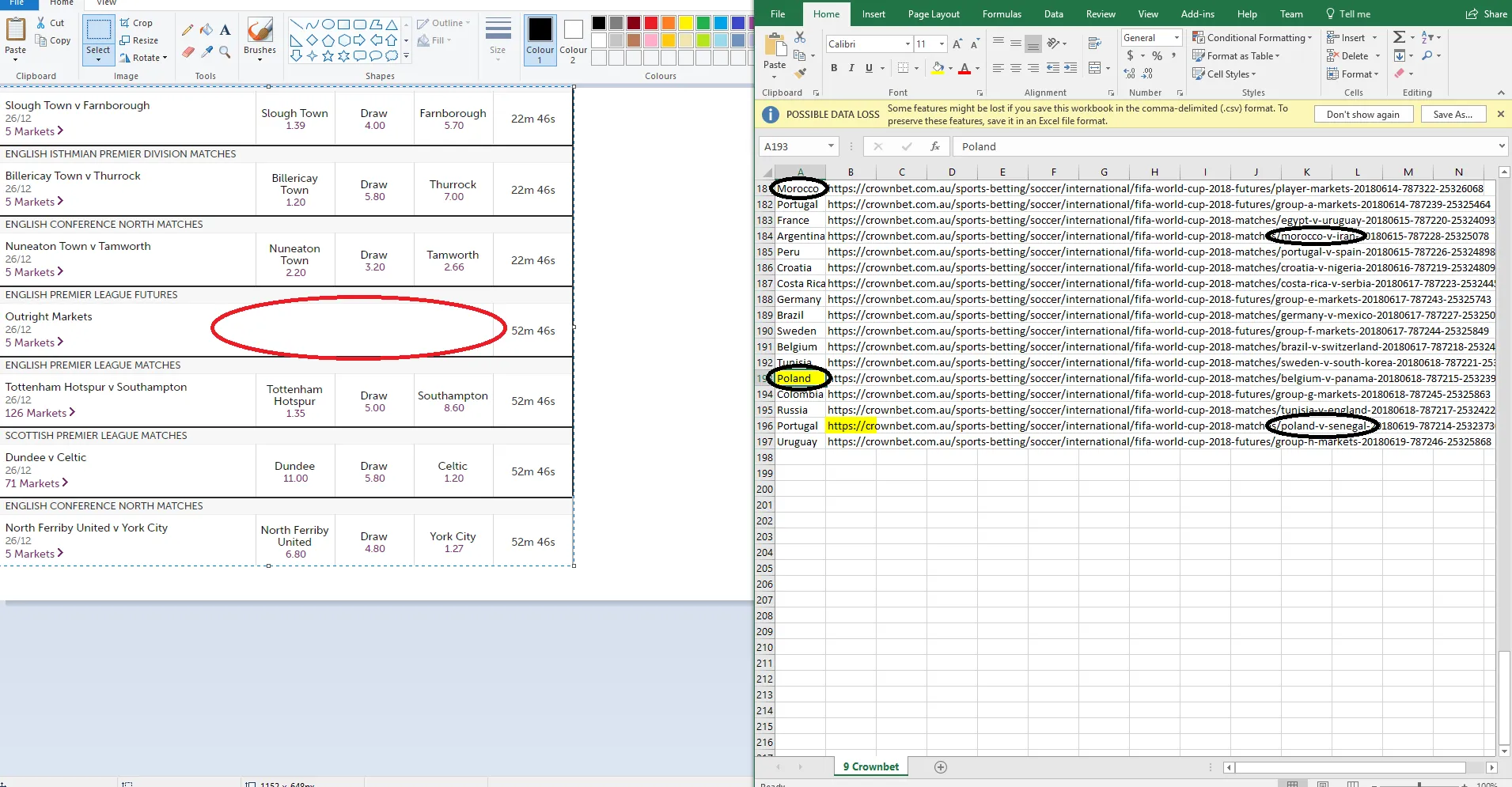Expand the Outline dropdown in Paint

pos(444,23)
